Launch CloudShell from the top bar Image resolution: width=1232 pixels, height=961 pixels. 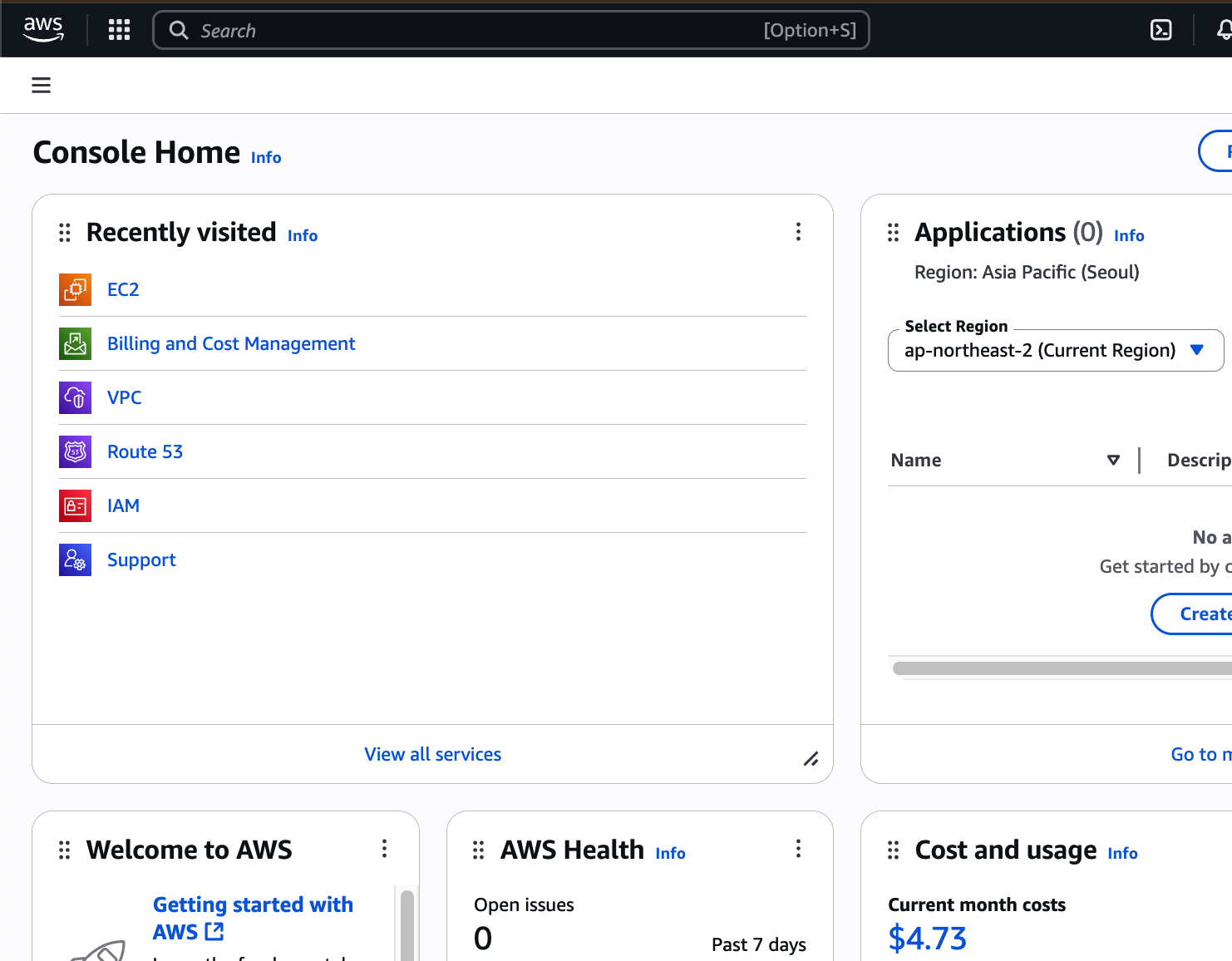1161,30
